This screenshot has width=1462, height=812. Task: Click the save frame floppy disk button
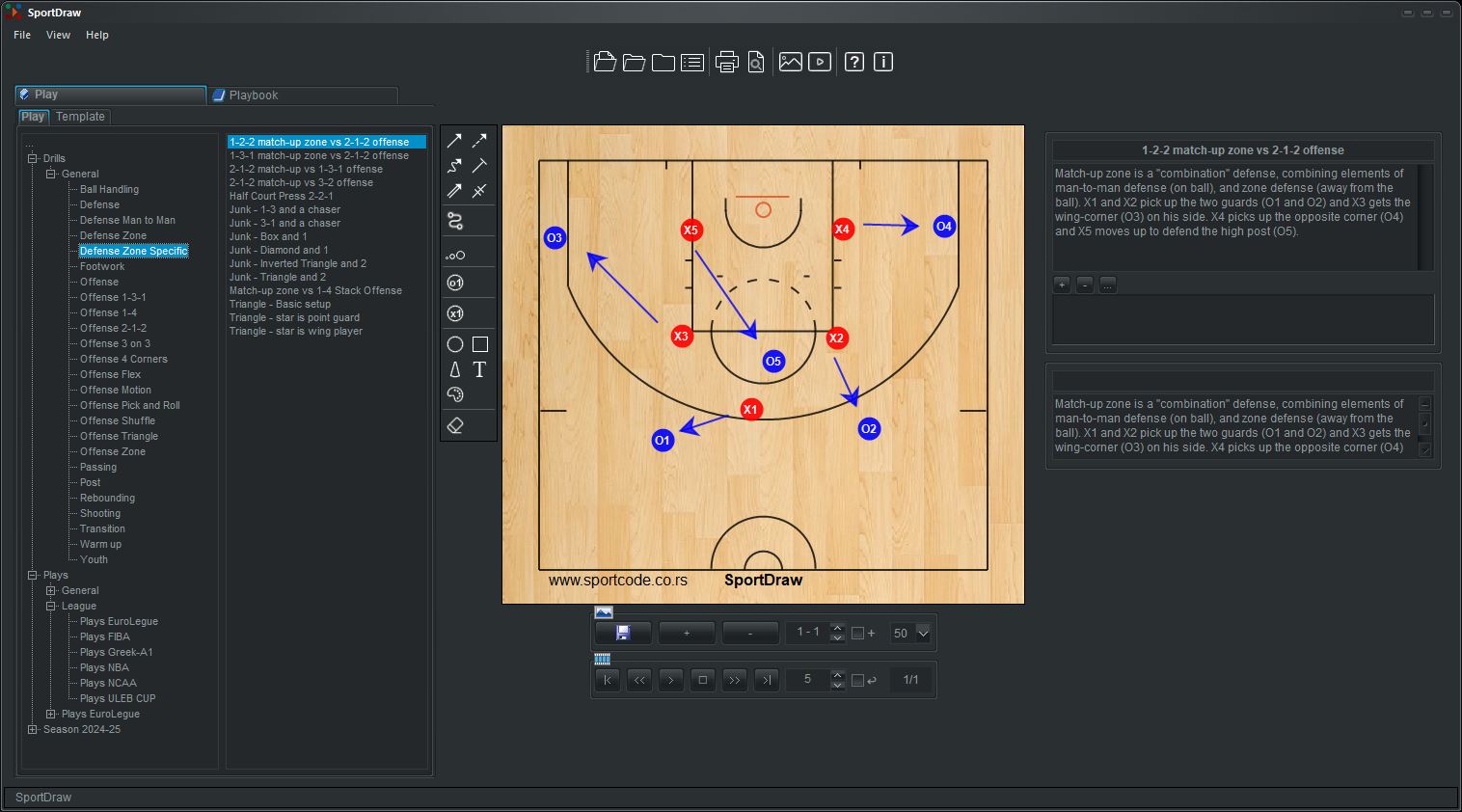coord(623,633)
